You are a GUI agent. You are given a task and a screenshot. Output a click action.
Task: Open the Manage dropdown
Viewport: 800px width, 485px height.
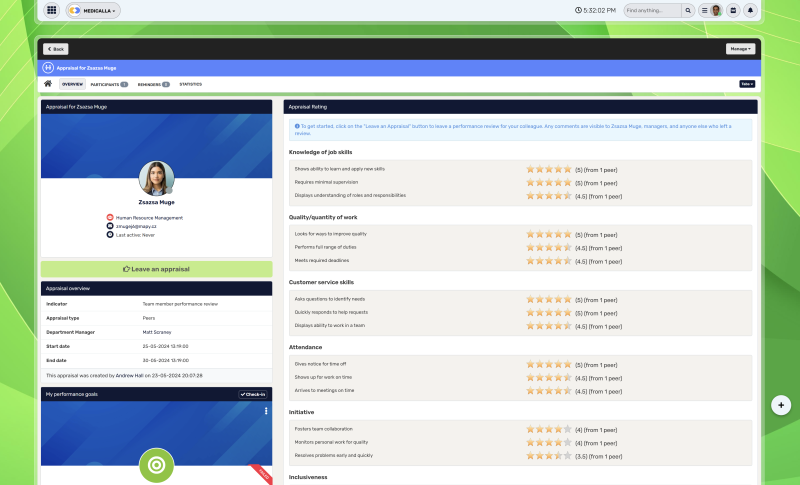click(740, 49)
